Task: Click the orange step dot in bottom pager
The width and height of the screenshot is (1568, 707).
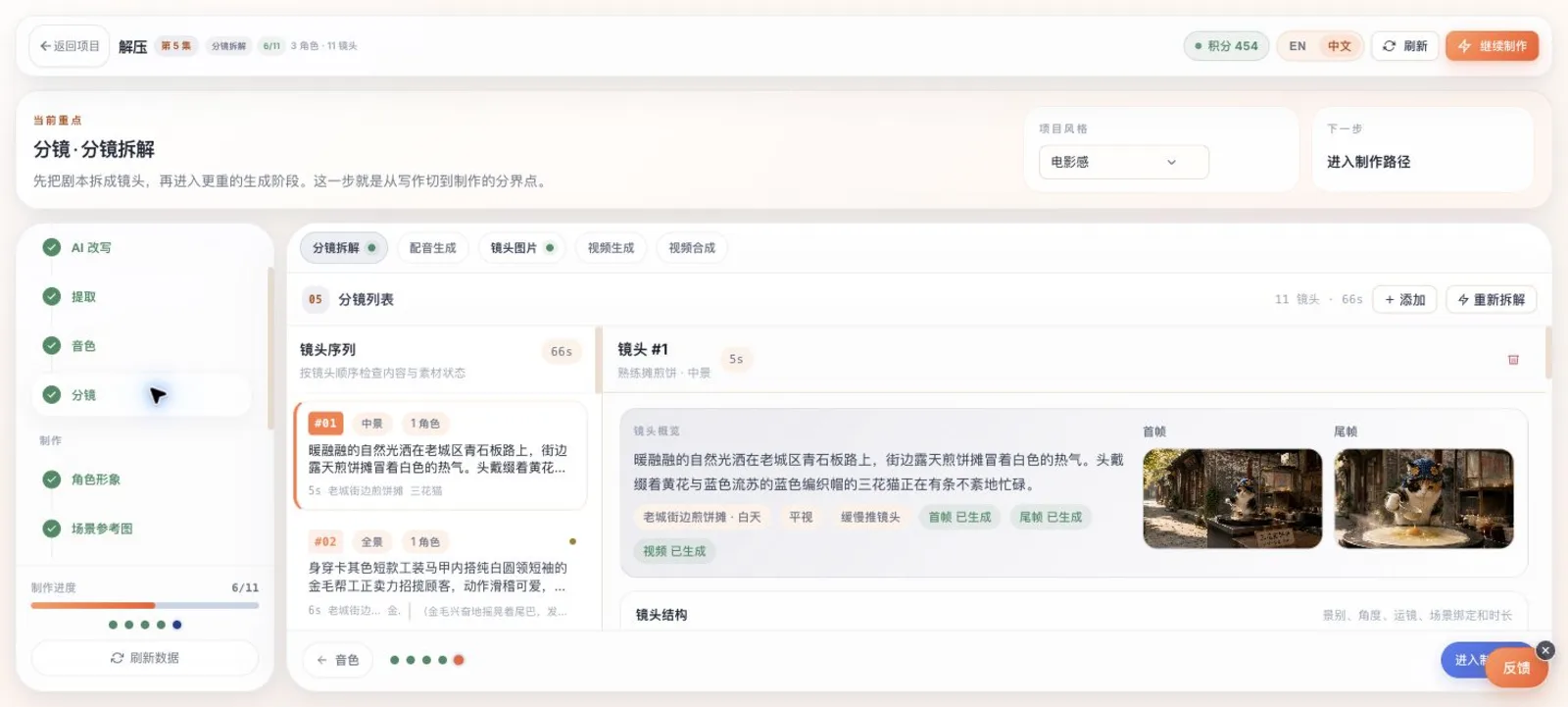Action: point(459,660)
